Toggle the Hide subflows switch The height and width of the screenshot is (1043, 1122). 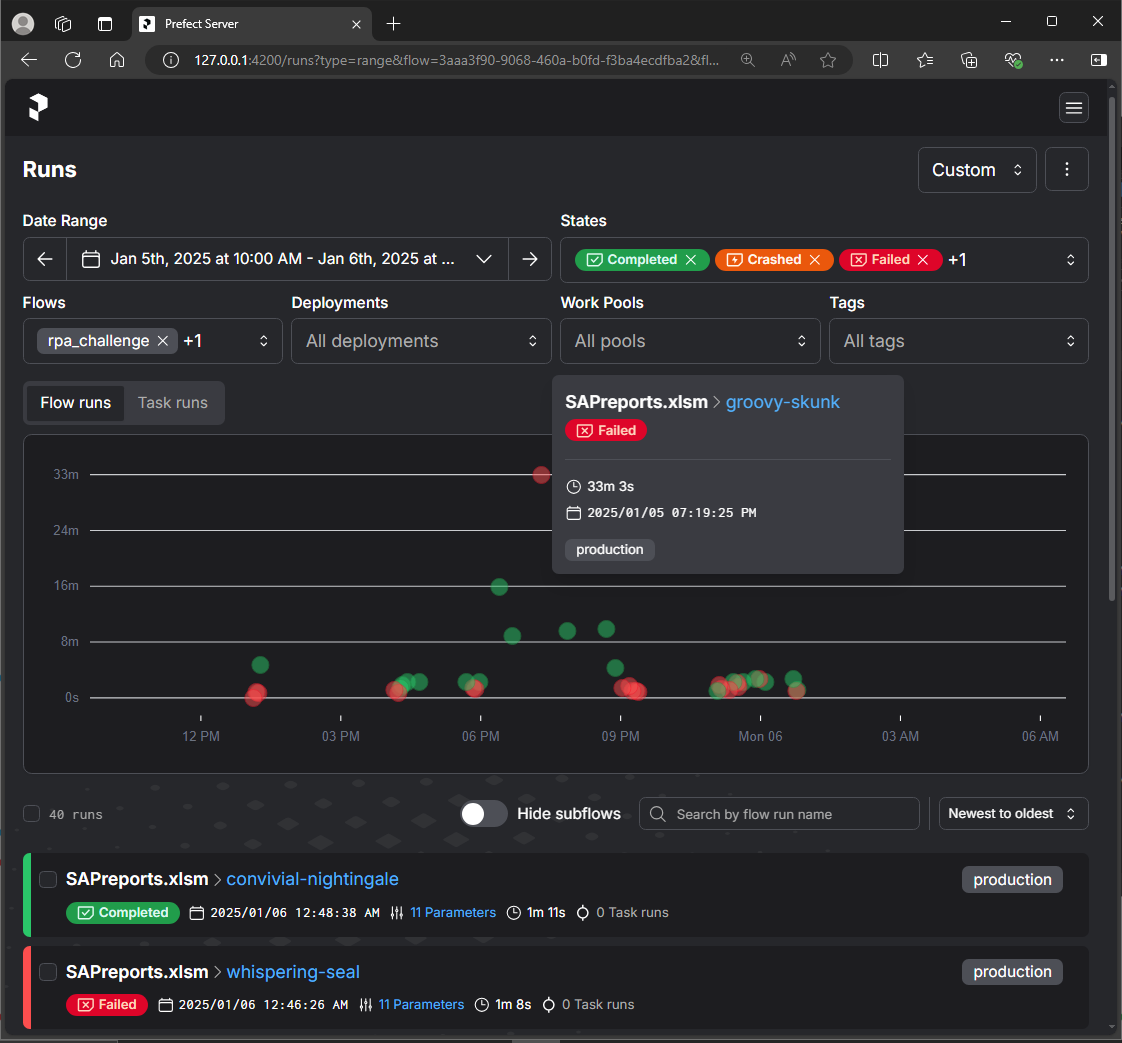(484, 813)
